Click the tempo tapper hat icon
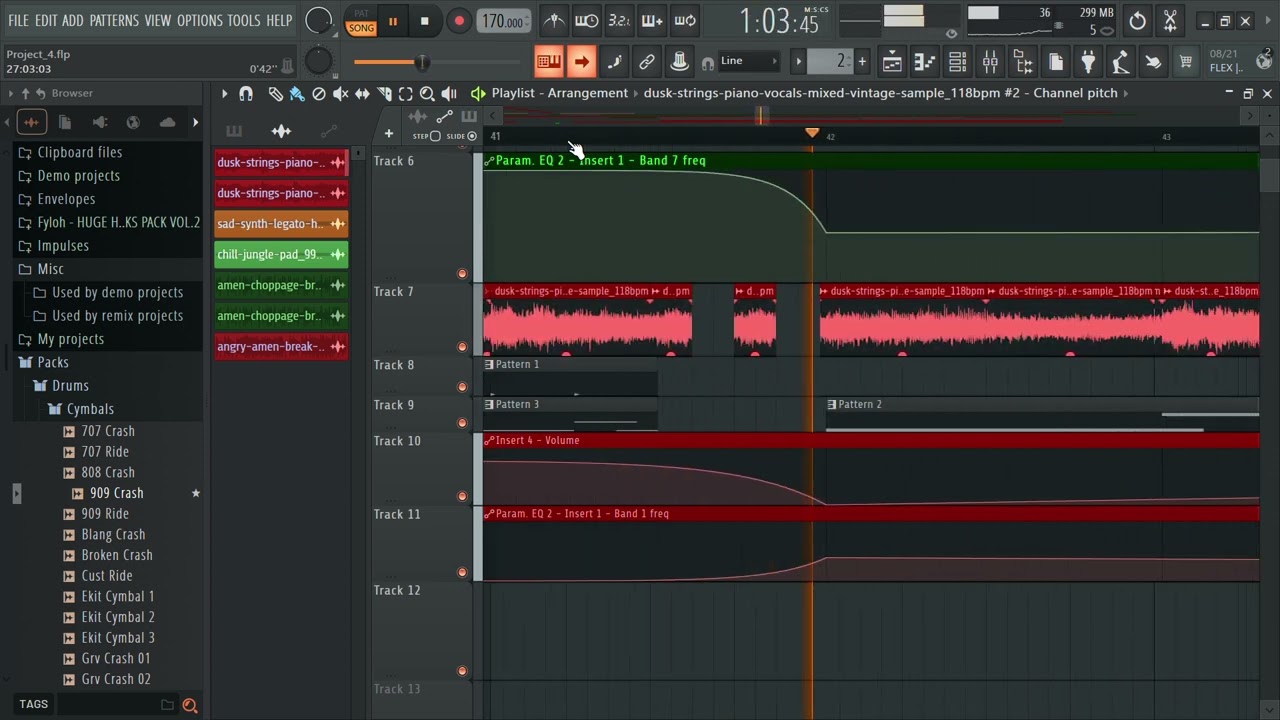This screenshot has height=720, width=1280. click(679, 62)
